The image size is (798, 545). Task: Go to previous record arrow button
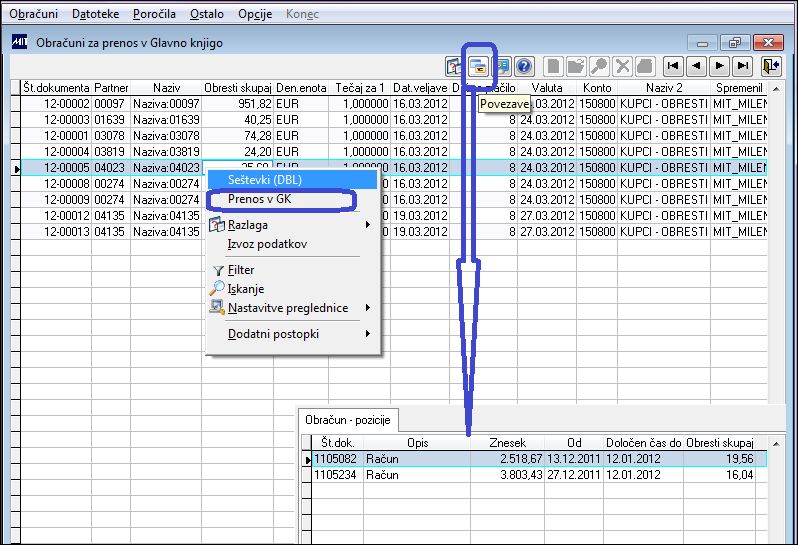[x=696, y=66]
